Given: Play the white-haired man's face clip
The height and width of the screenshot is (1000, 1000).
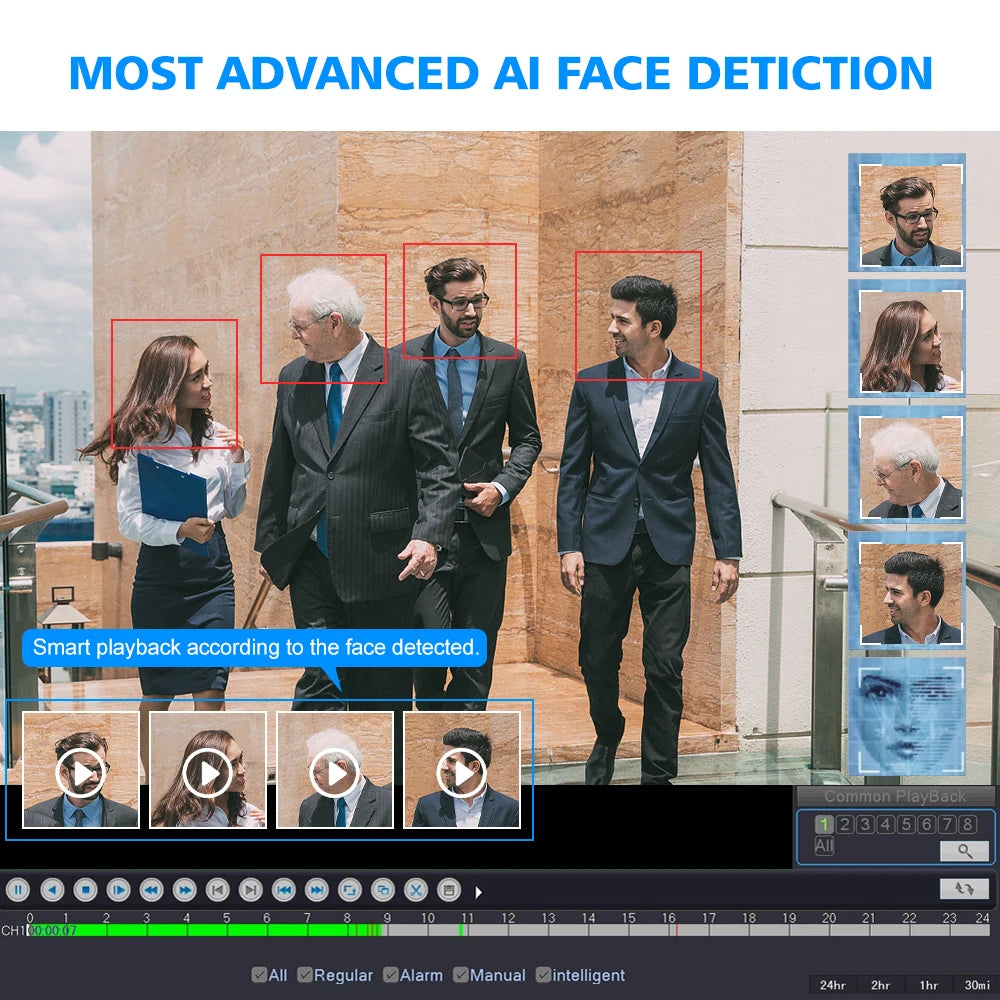Looking at the screenshot, I should click(335, 773).
